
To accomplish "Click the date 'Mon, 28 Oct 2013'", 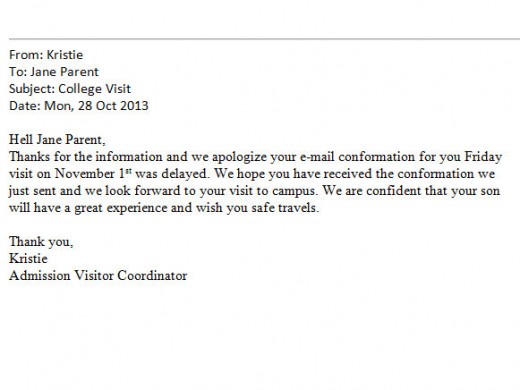I will coord(96,106).
